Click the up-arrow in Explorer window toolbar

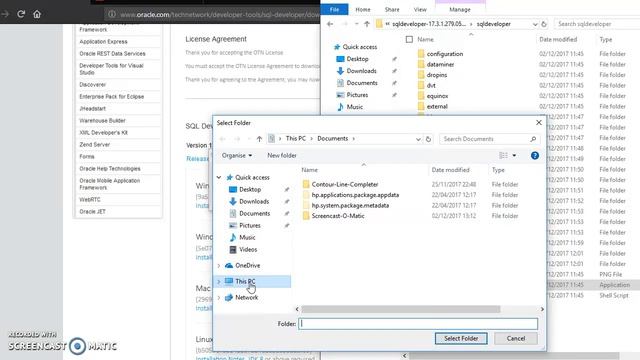[x=367, y=24]
